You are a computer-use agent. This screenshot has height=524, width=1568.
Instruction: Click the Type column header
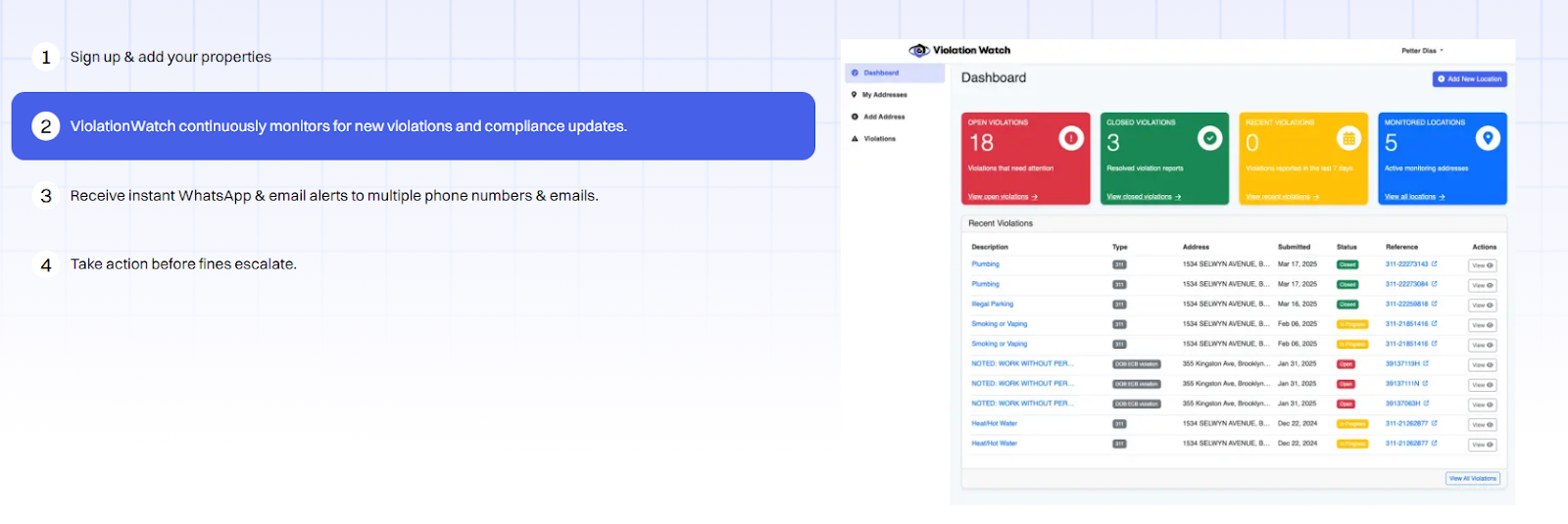(x=1120, y=247)
